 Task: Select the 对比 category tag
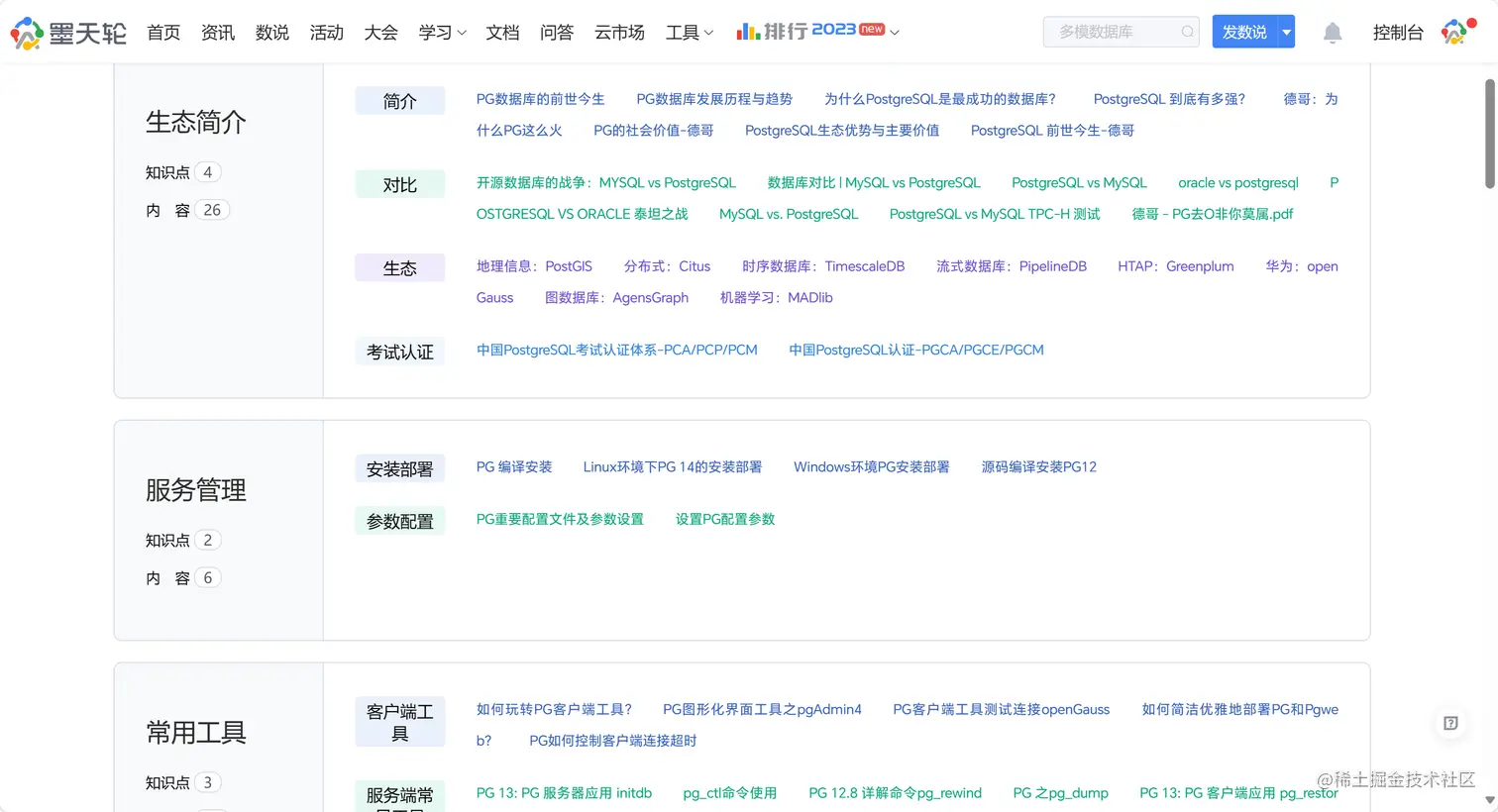(400, 185)
